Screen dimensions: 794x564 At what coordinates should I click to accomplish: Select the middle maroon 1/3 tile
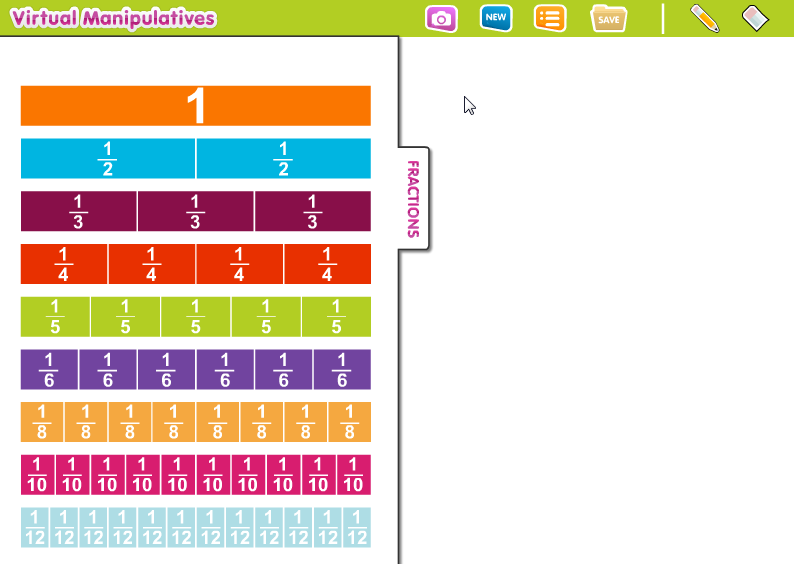click(x=196, y=211)
